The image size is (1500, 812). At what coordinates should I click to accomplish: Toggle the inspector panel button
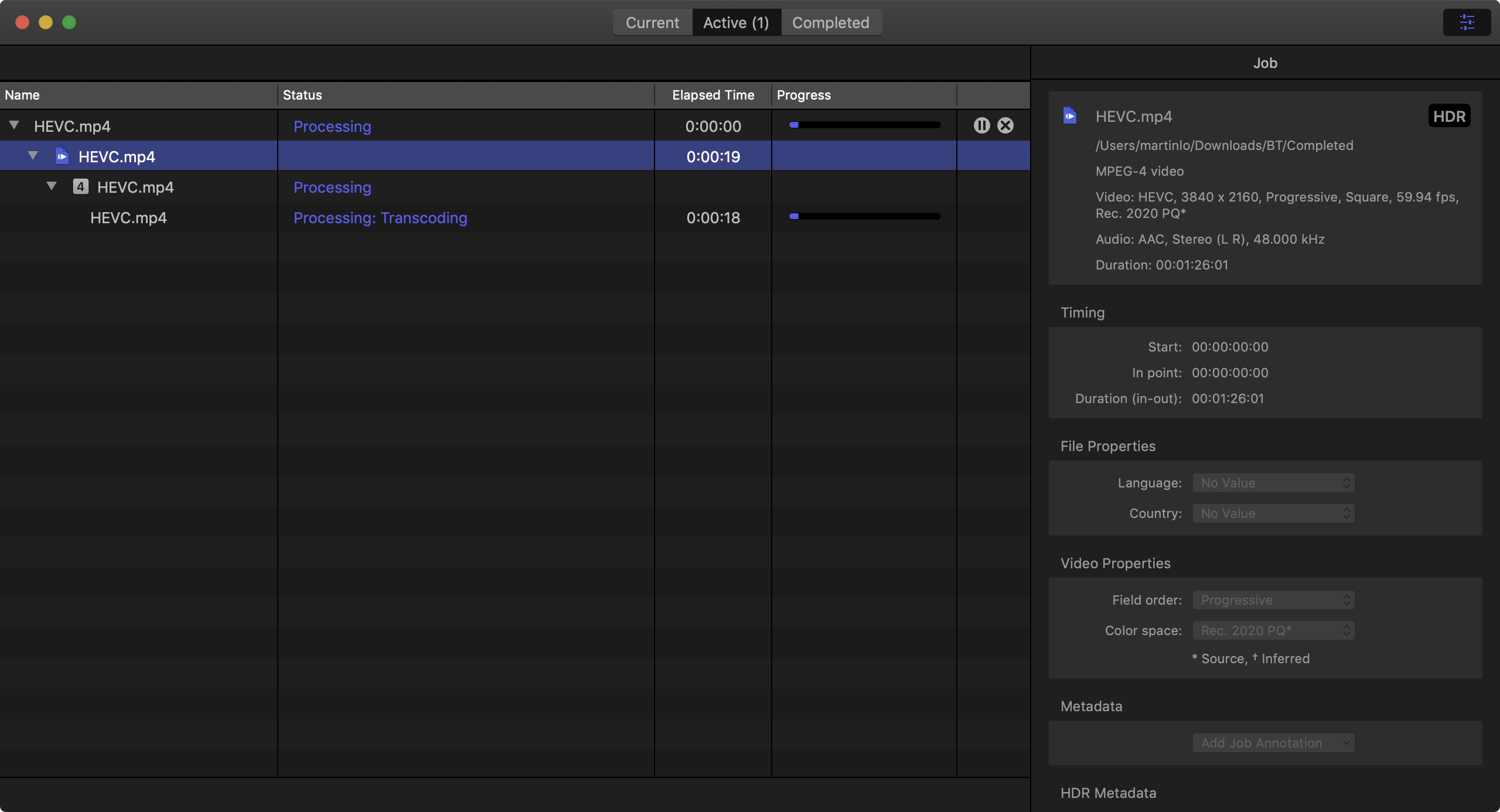tap(1467, 22)
